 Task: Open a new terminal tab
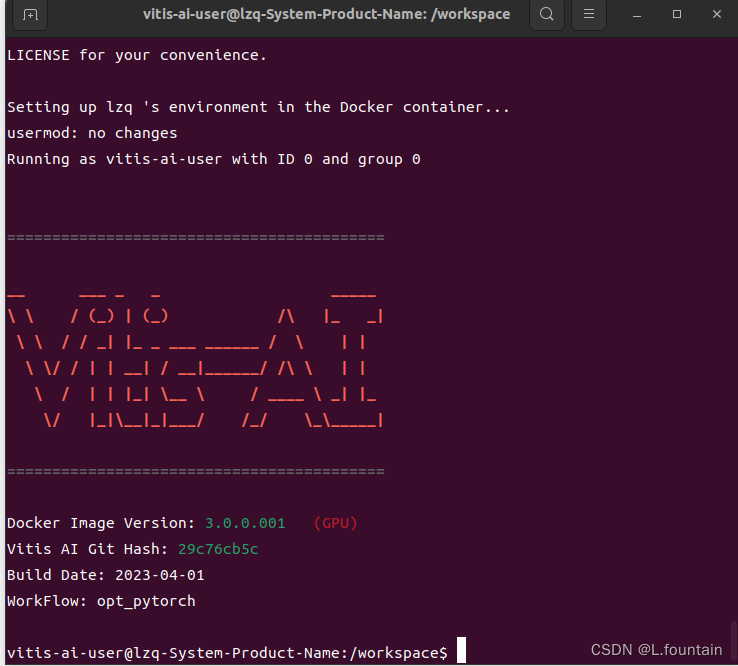(x=30, y=15)
